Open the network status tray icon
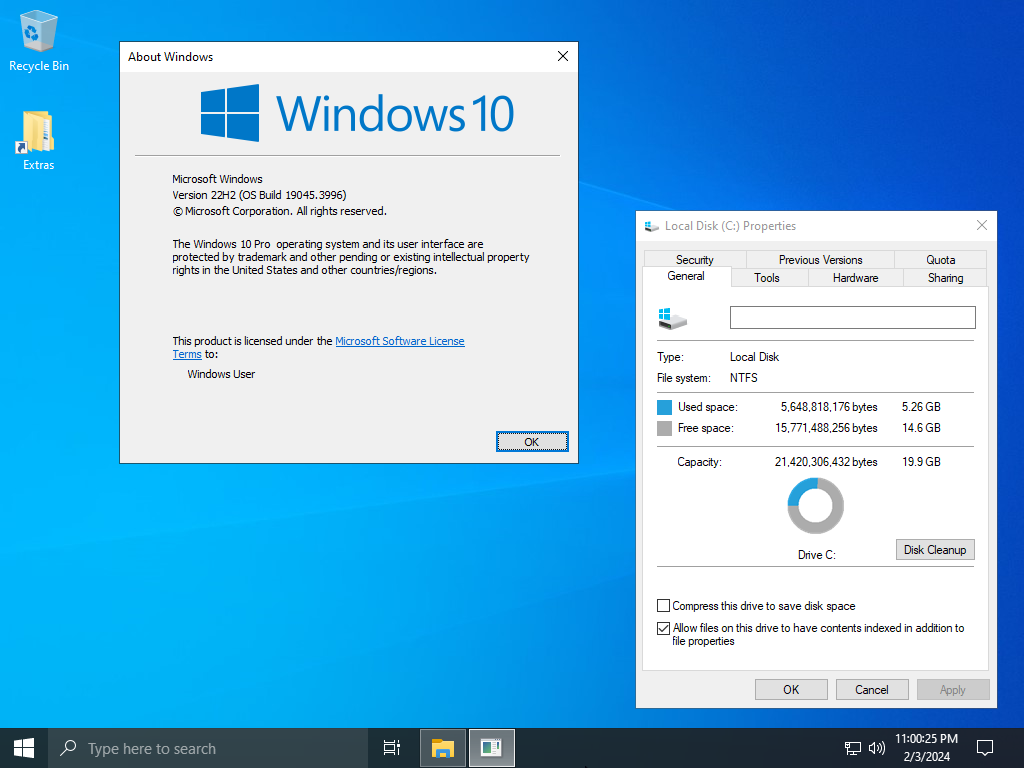The image size is (1024, 768). pos(852,748)
